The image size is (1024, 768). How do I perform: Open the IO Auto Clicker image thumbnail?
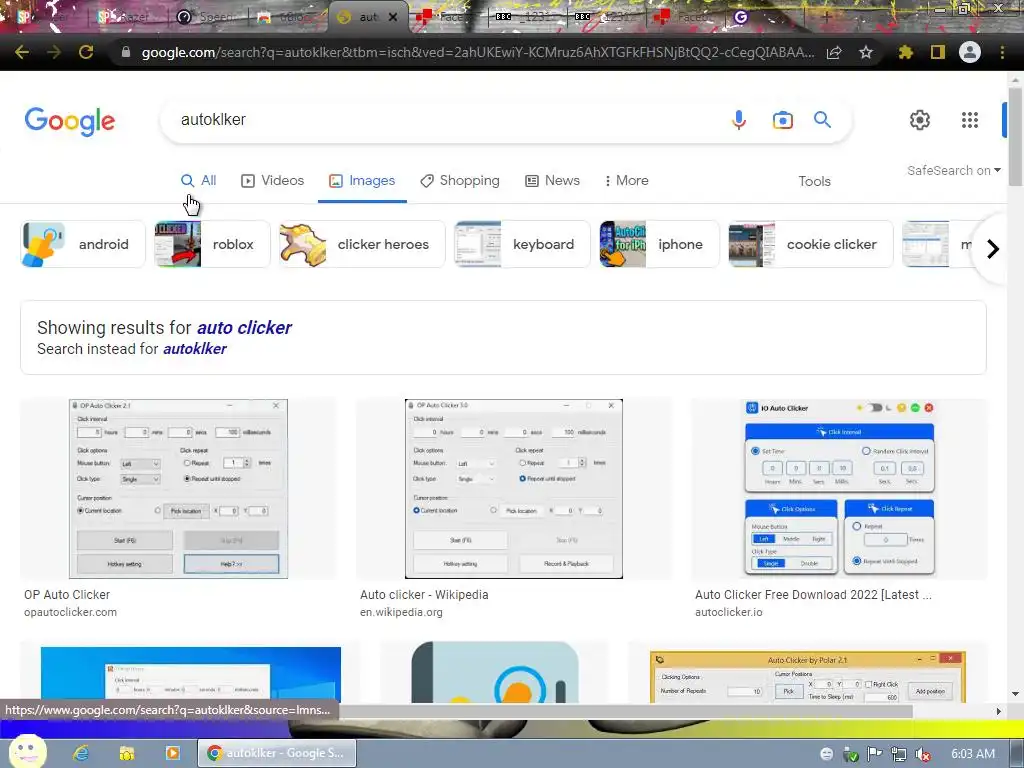point(840,488)
